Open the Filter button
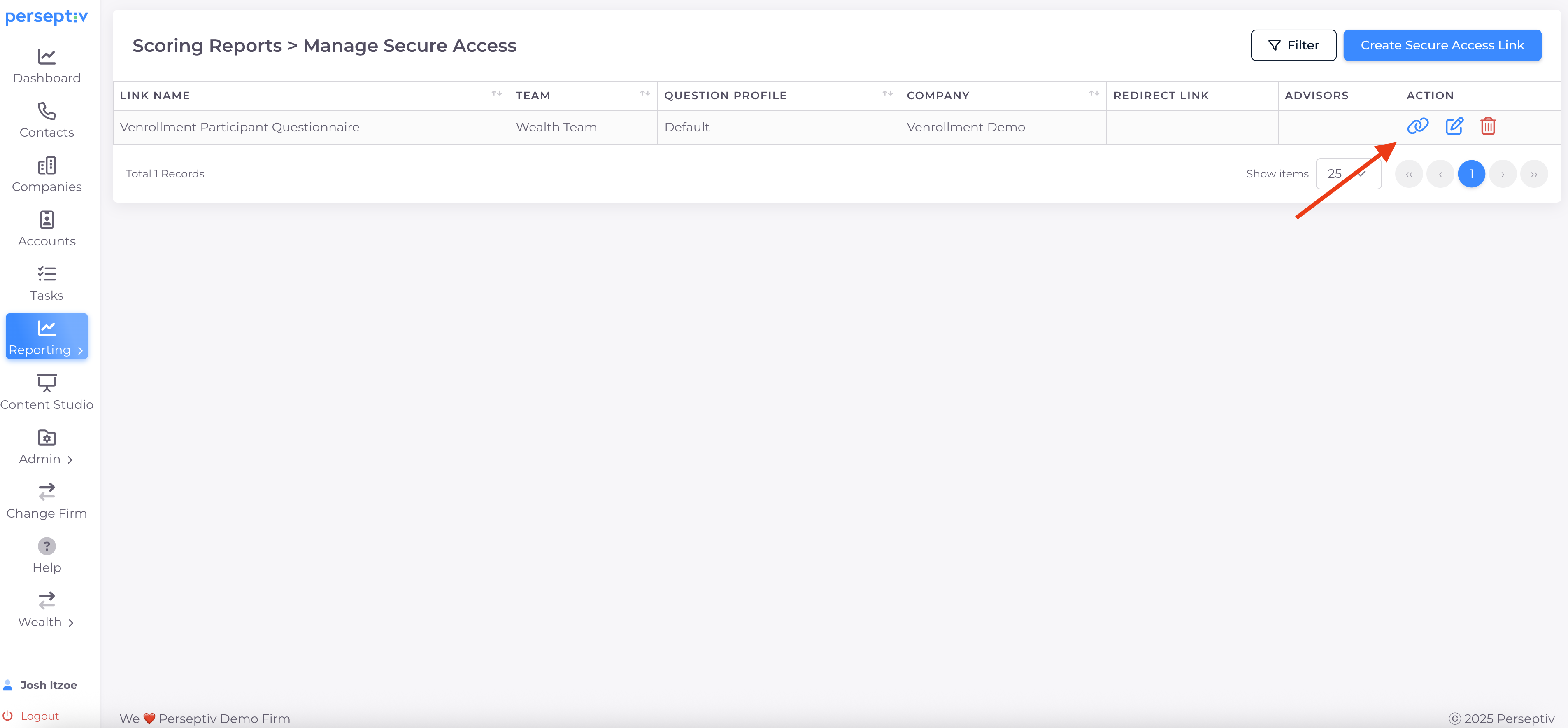Image resolution: width=1568 pixels, height=728 pixels. pos(1293,45)
